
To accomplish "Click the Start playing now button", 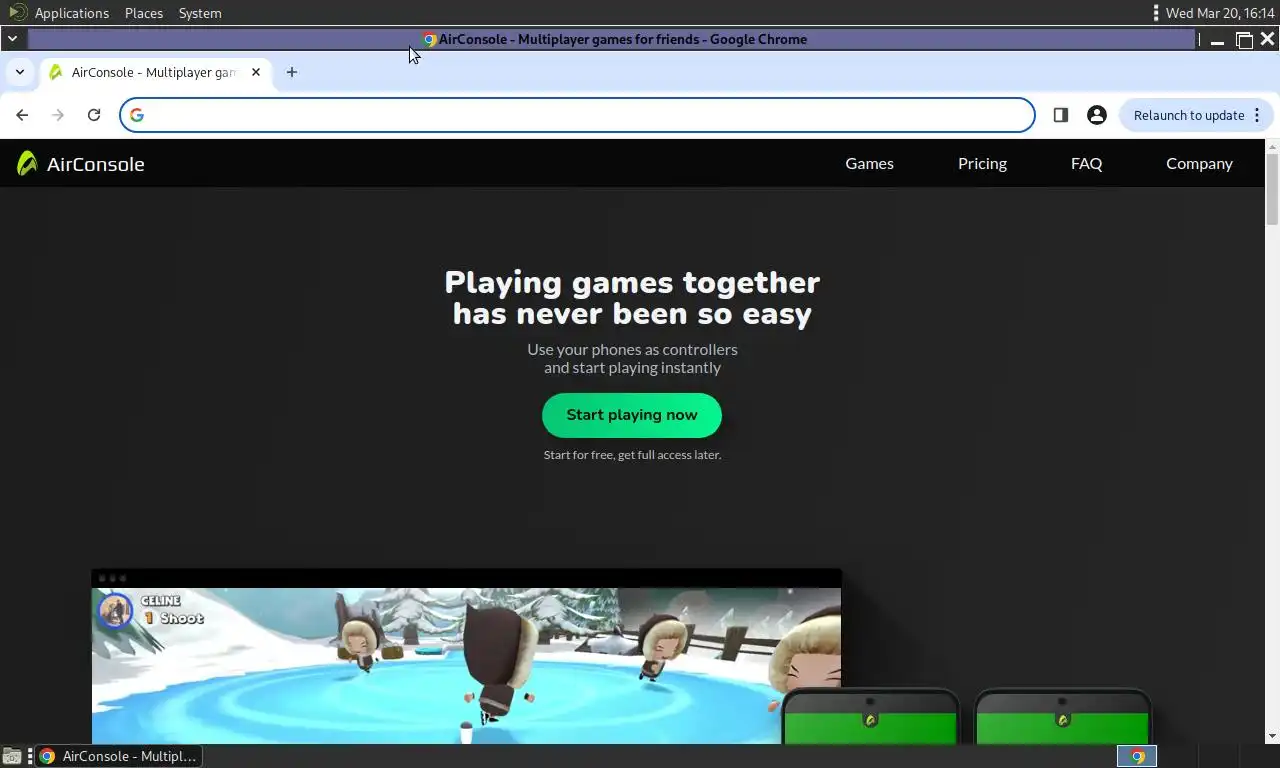I will coord(632,415).
